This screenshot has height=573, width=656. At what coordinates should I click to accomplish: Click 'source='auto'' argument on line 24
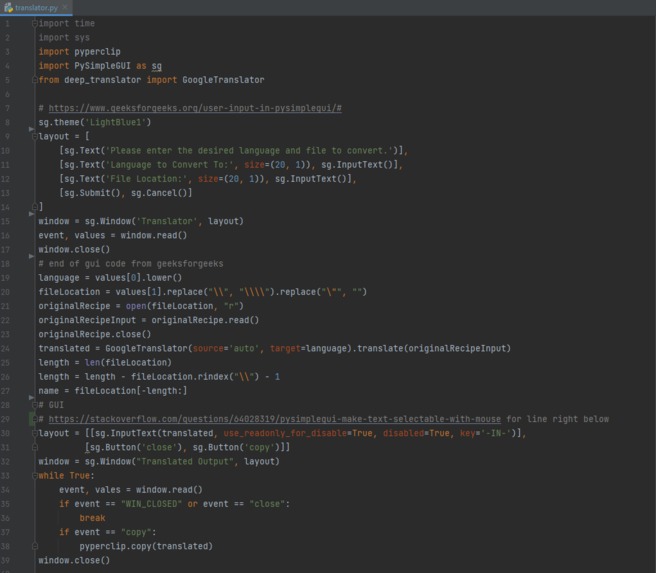(x=226, y=348)
